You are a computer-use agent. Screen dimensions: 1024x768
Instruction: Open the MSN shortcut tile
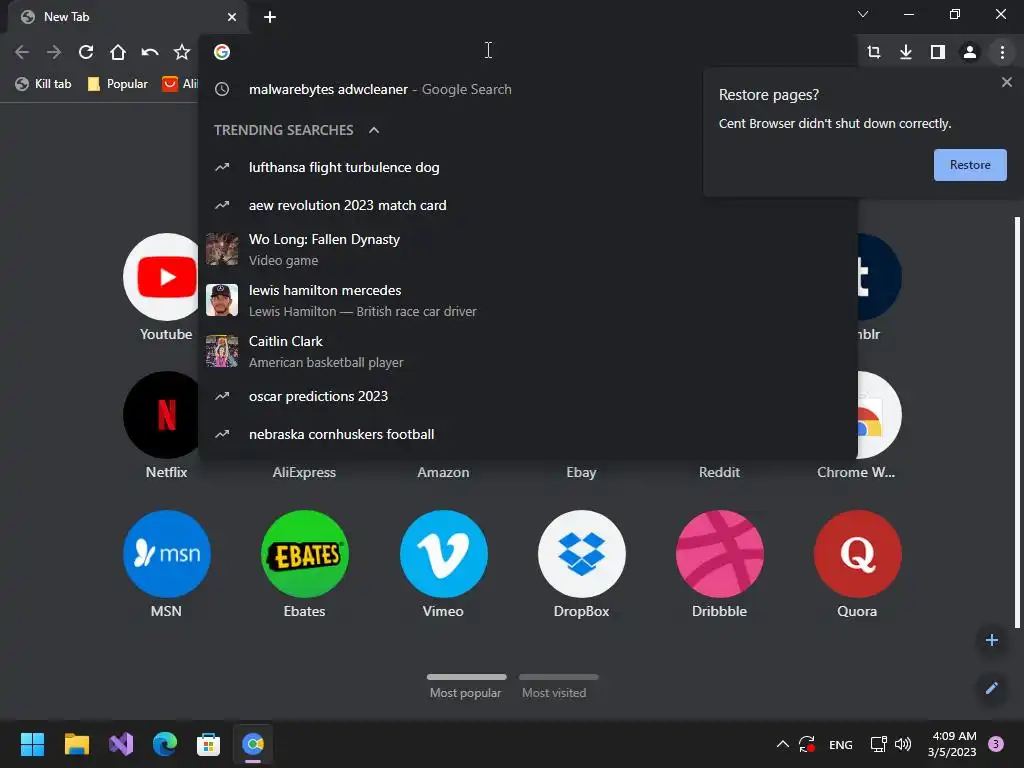tap(166, 564)
